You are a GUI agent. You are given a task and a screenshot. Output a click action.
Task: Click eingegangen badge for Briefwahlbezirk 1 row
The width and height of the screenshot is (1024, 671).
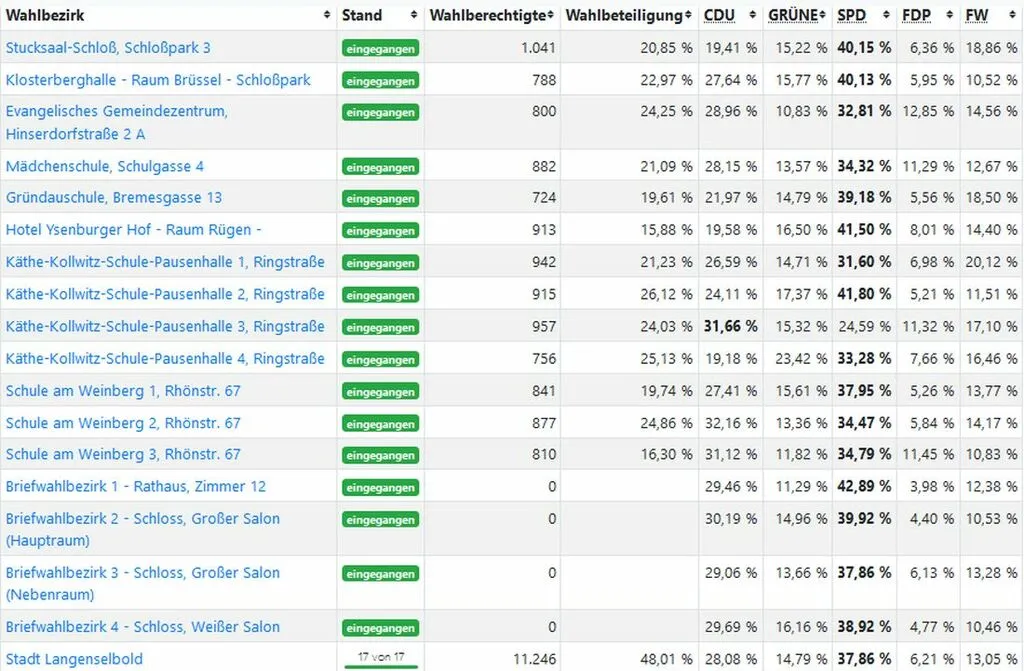(x=380, y=487)
